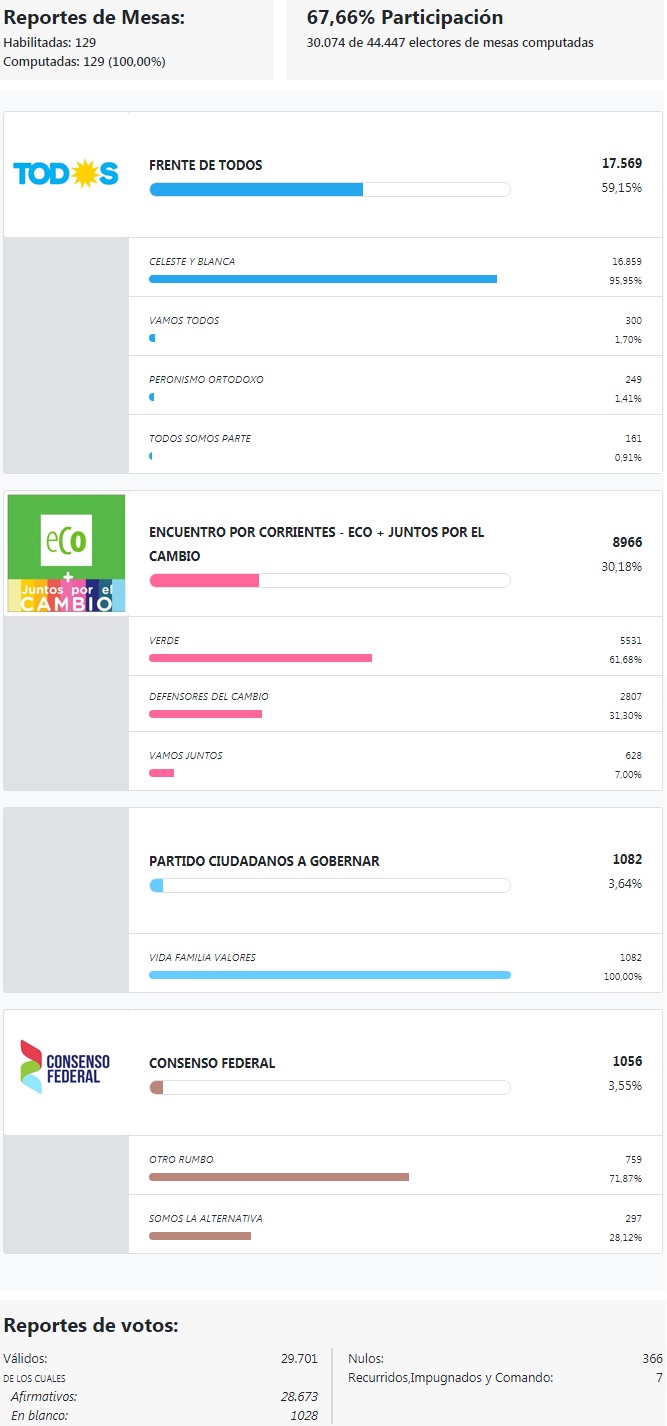Viewport: 667px width, 1426px height.
Task: Click the 67,66% Participación header
Action: tap(405, 17)
